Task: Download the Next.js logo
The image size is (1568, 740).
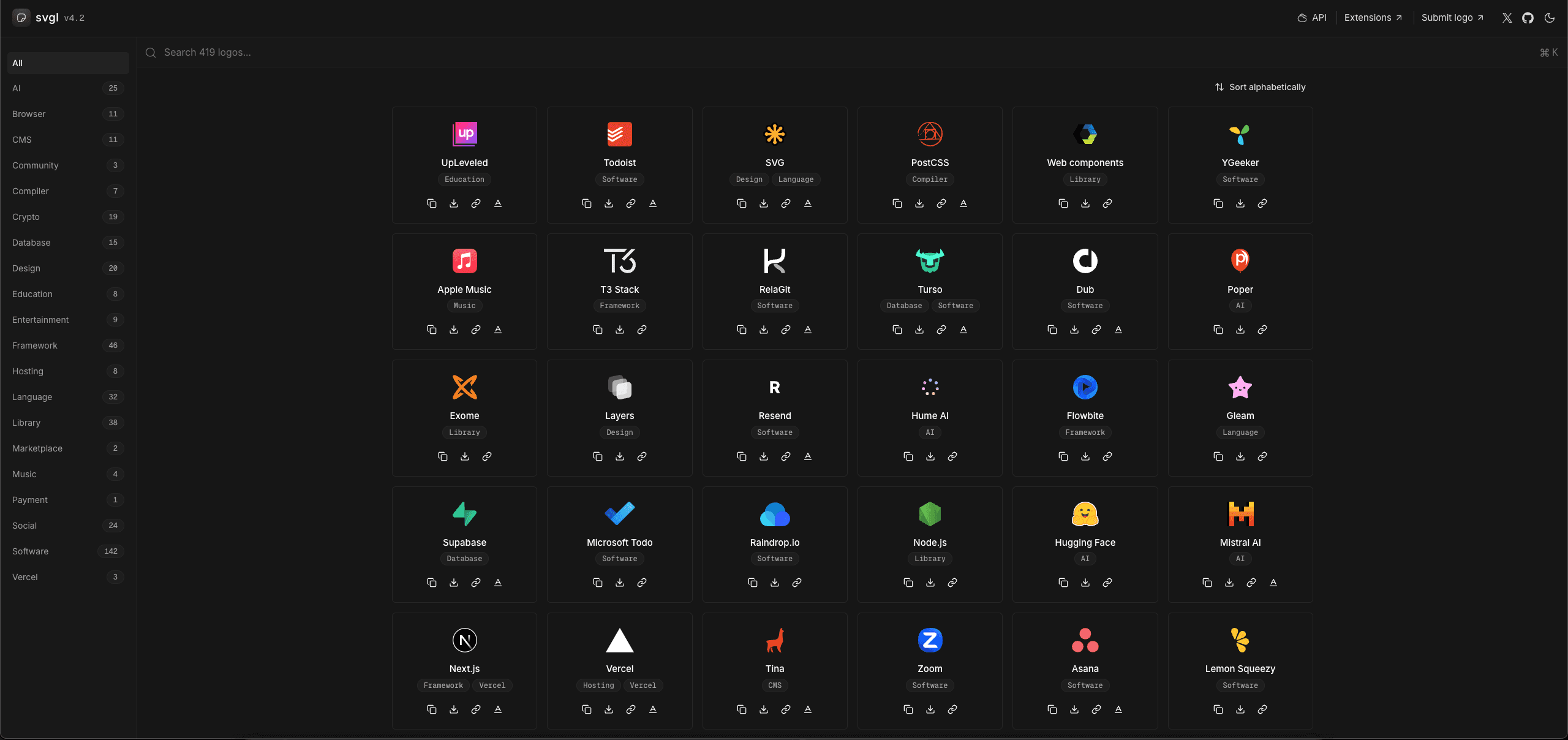Action: click(454, 709)
